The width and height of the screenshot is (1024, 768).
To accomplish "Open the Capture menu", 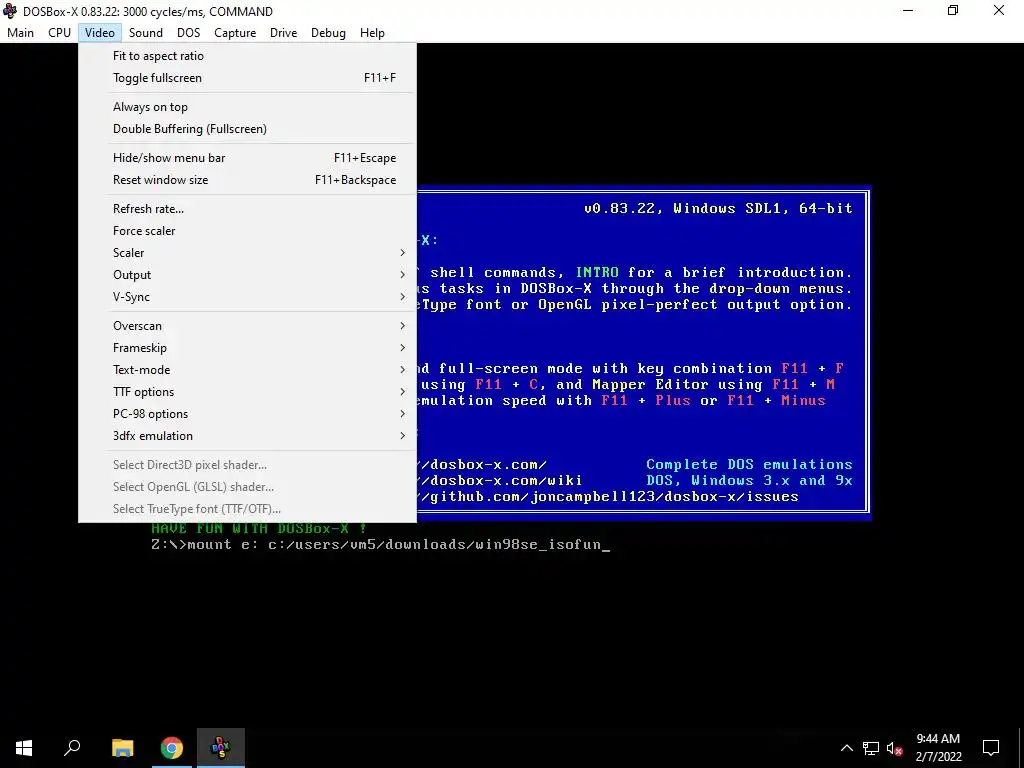I will (235, 33).
